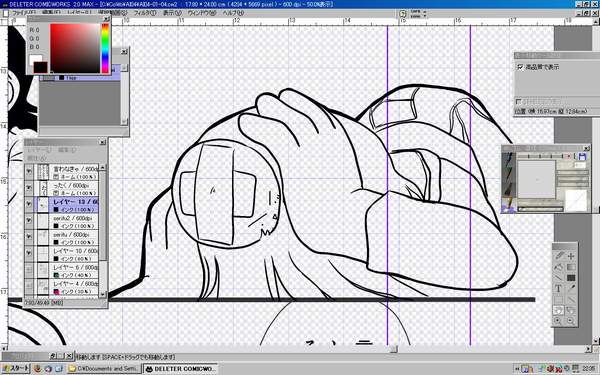Select the lasso tool beside the hand tool

pos(571,310)
